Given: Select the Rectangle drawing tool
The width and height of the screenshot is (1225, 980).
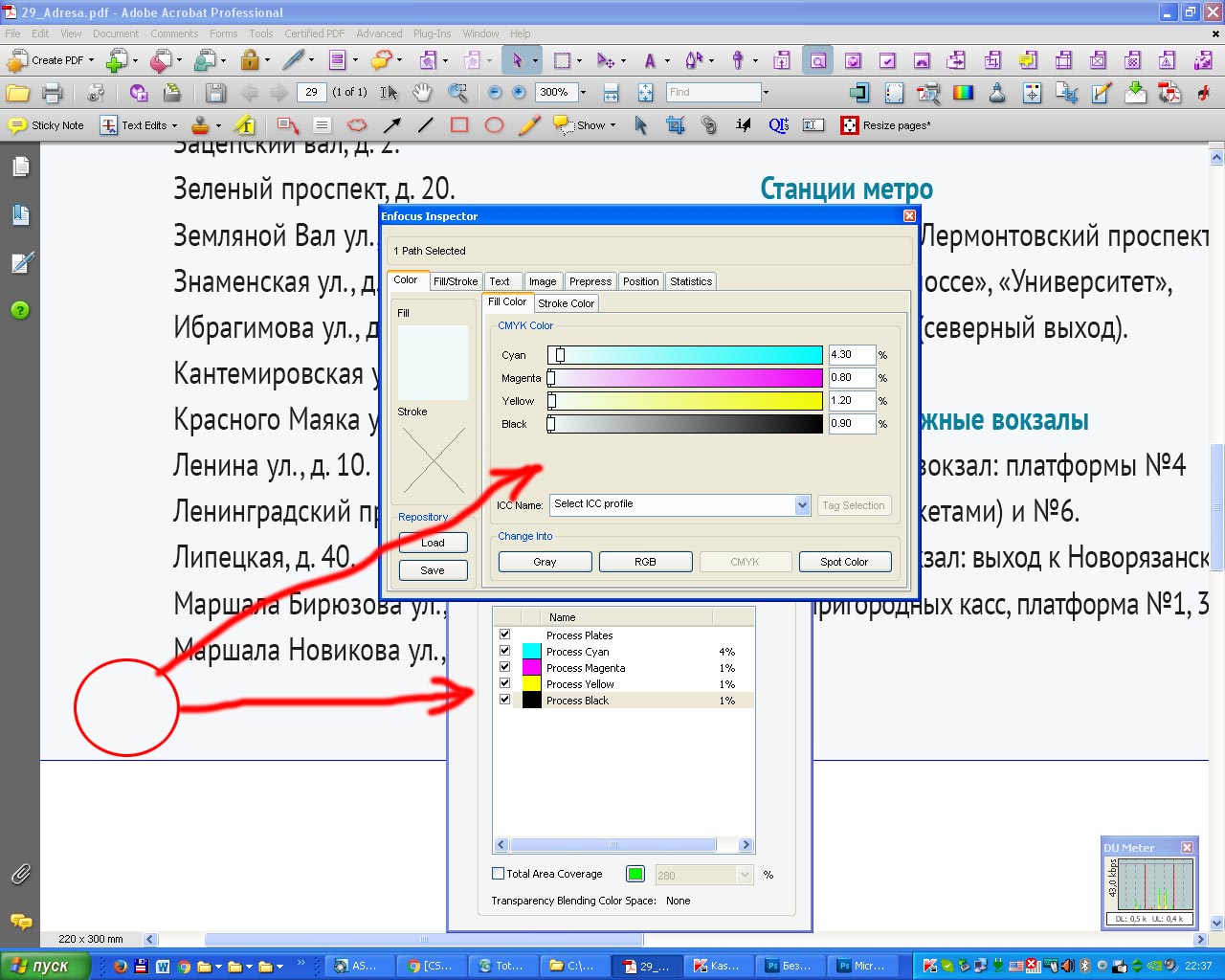Looking at the screenshot, I should coord(459,125).
